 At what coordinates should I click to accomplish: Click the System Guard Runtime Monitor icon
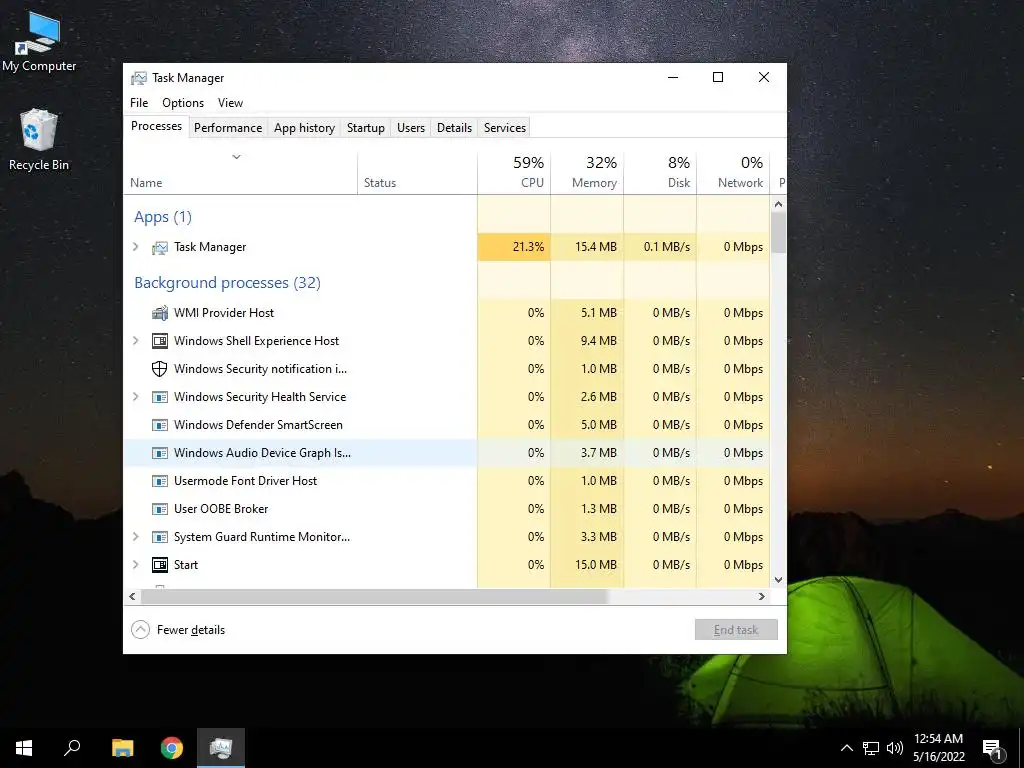click(159, 537)
